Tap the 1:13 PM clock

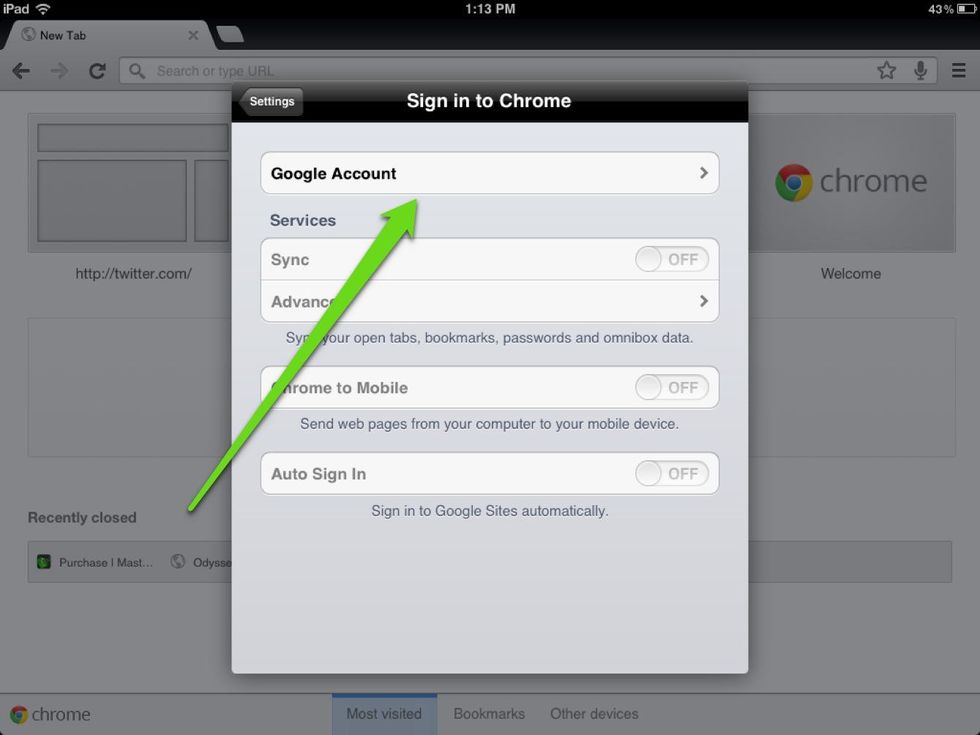point(490,9)
